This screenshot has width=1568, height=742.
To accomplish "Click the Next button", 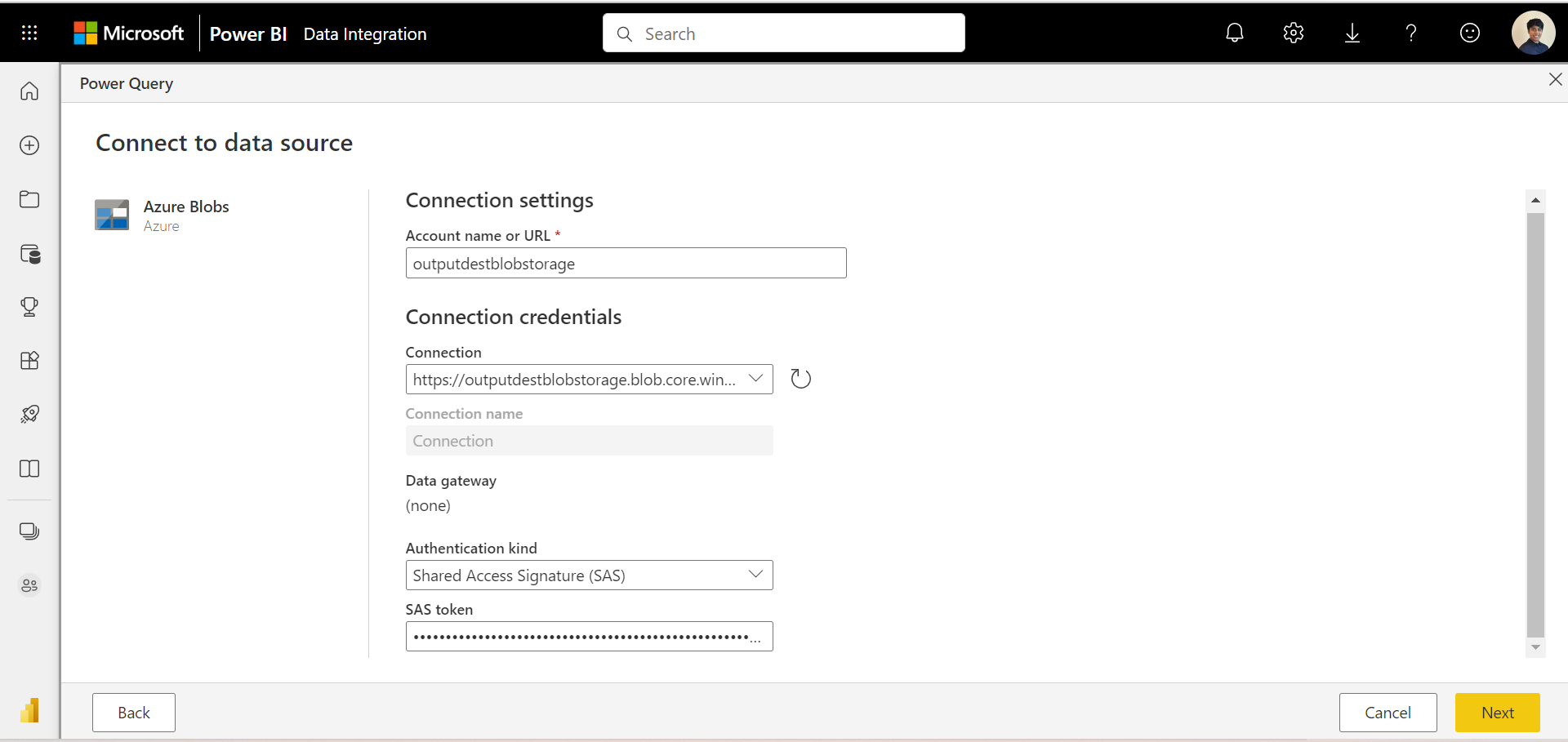I will (1497, 713).
